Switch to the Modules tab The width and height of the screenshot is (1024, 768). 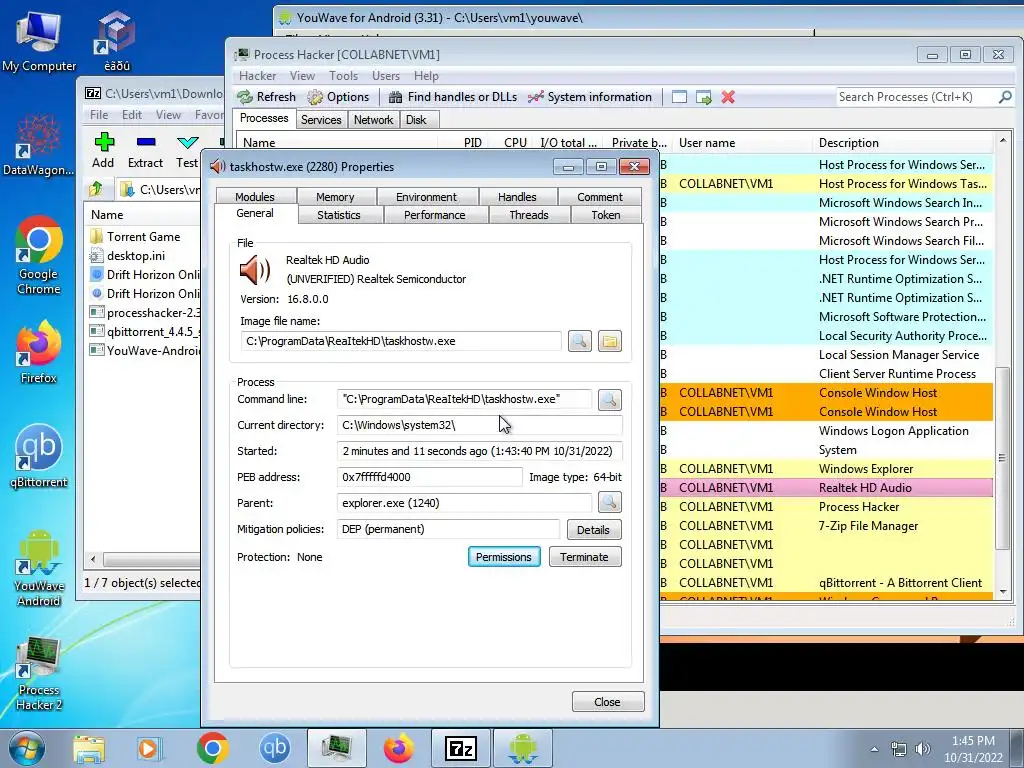pos(255,197)
